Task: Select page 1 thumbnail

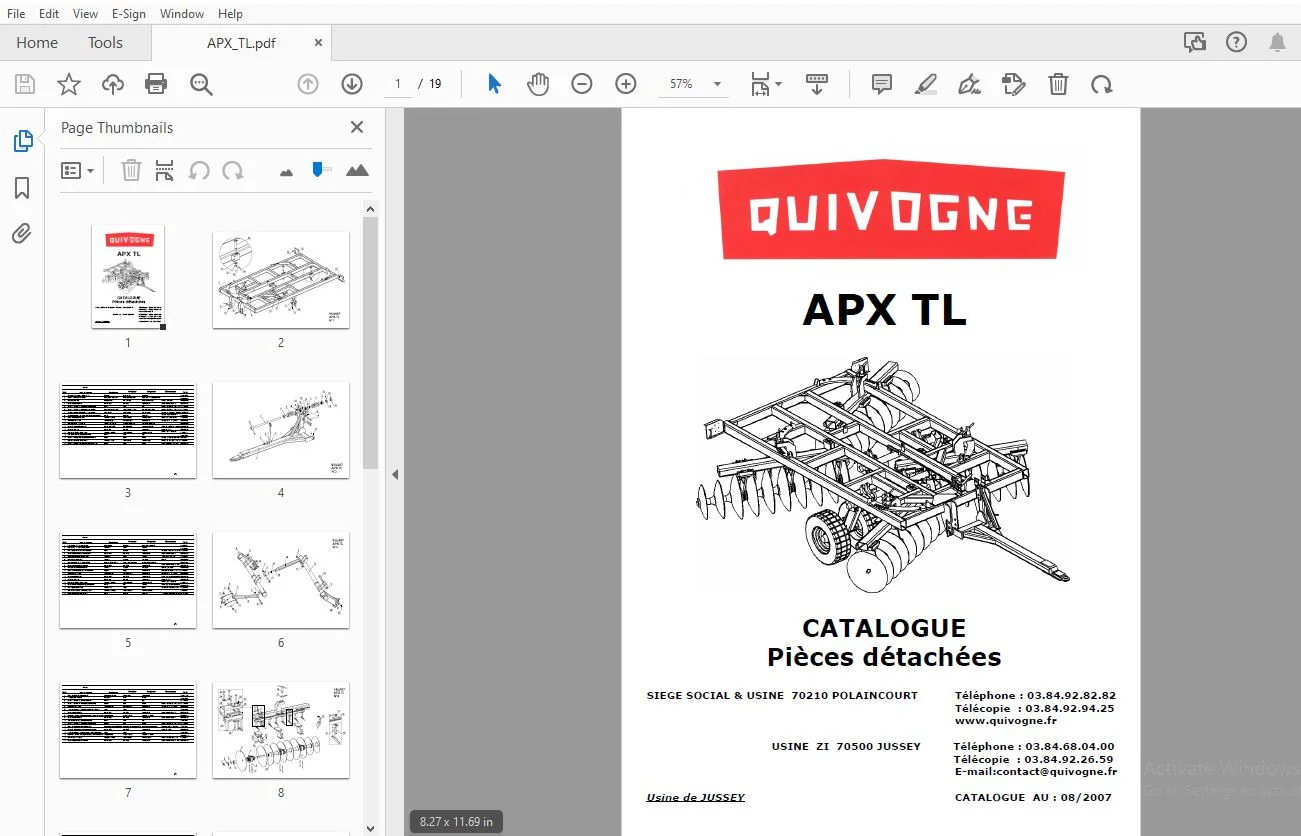Action: [x=128, y=277]
